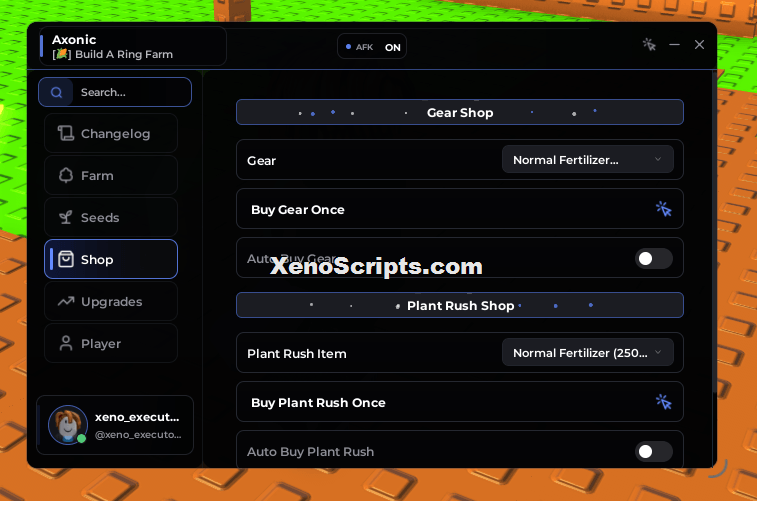Click the content panel scrollbar
Screen dimensions: 757x531
[x=714, y=232]
